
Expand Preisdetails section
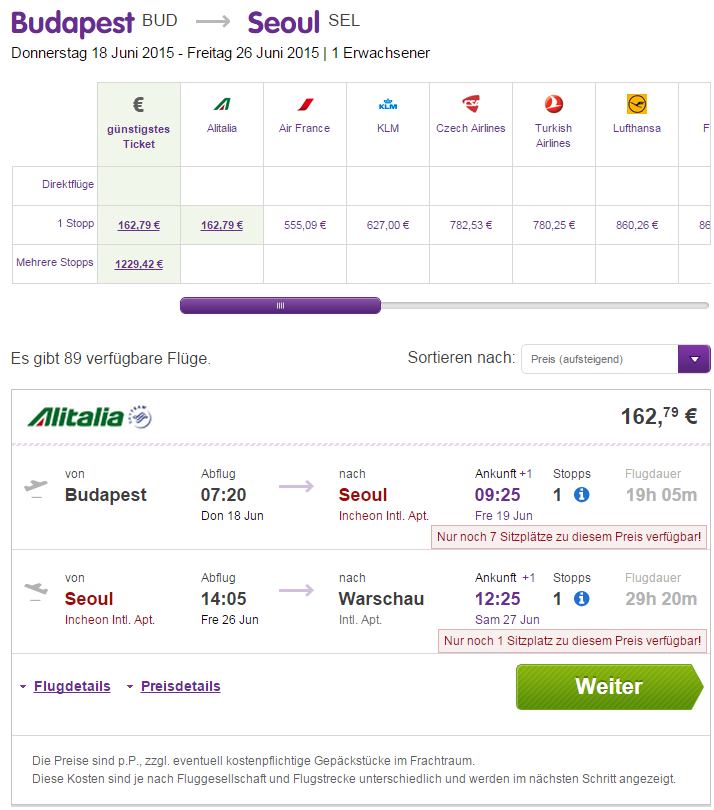tap(180, 686)
